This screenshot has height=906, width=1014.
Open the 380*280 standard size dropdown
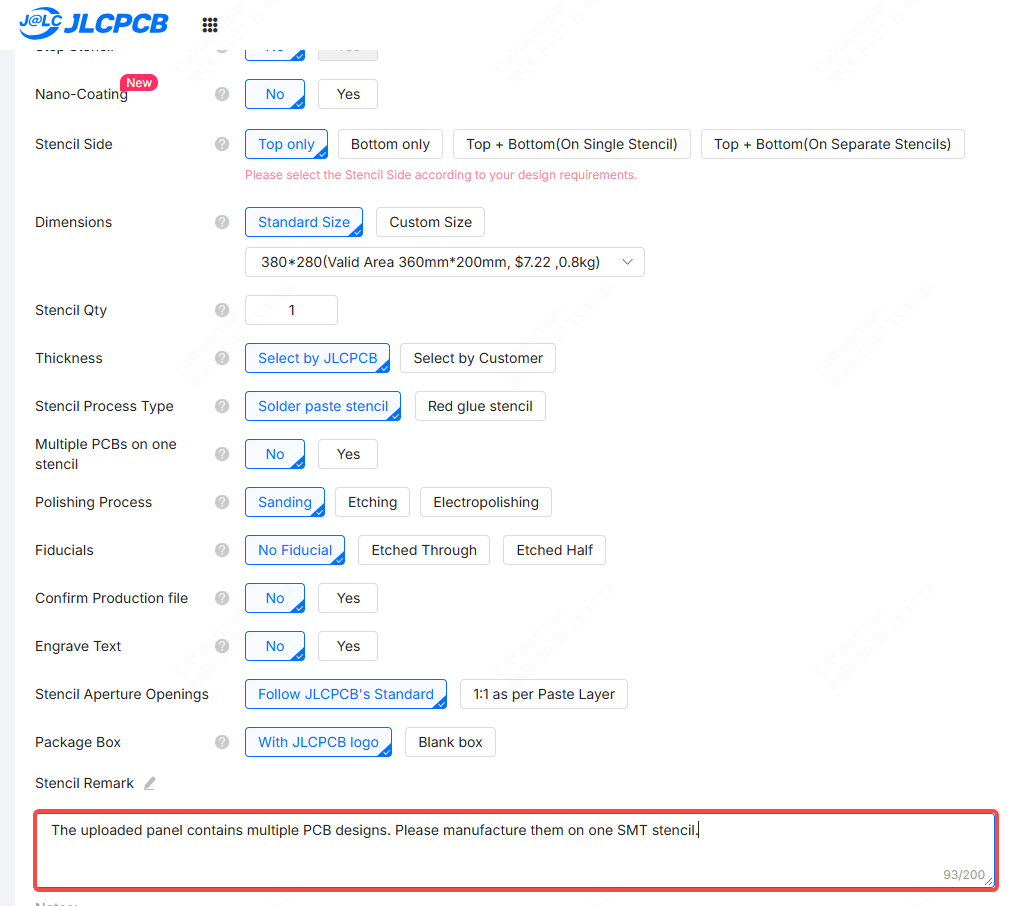444,262
